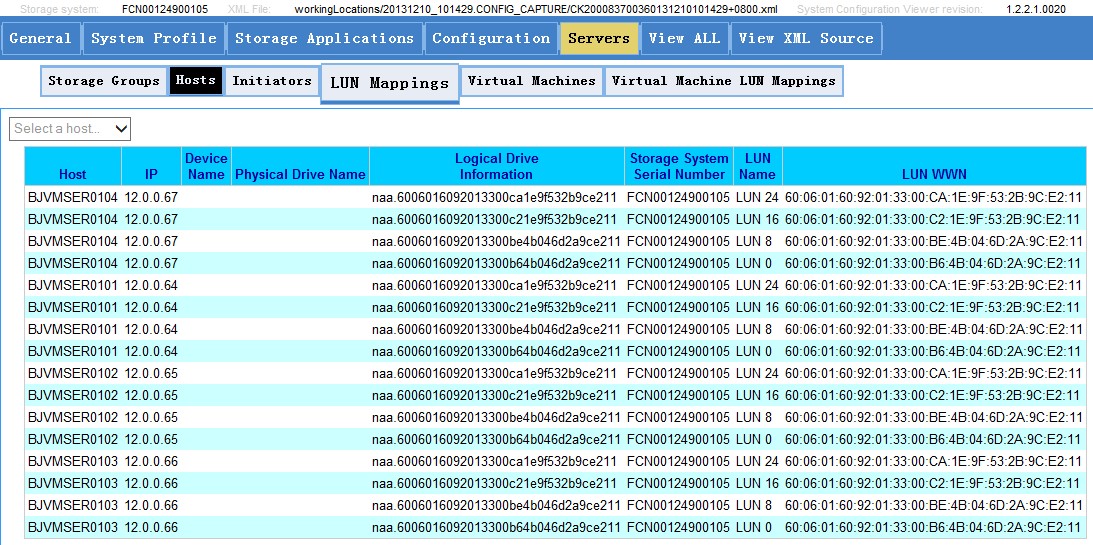Select host BJVMSER0102 in its LUN 8 row
This screenshot has height=545, width=1093.
(73, 417)
